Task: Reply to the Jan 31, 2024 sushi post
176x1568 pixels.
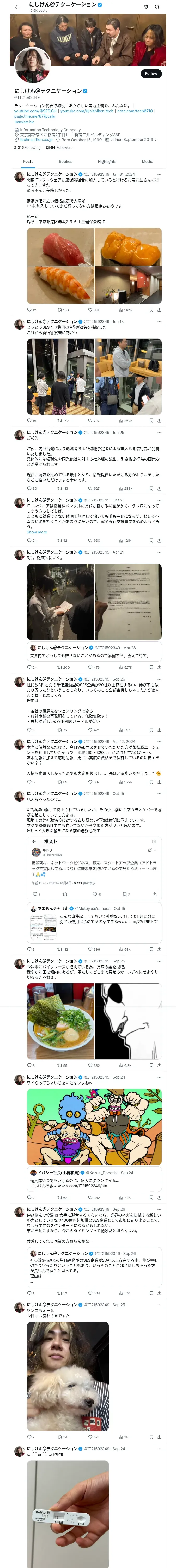Action: tap(29, 310)
